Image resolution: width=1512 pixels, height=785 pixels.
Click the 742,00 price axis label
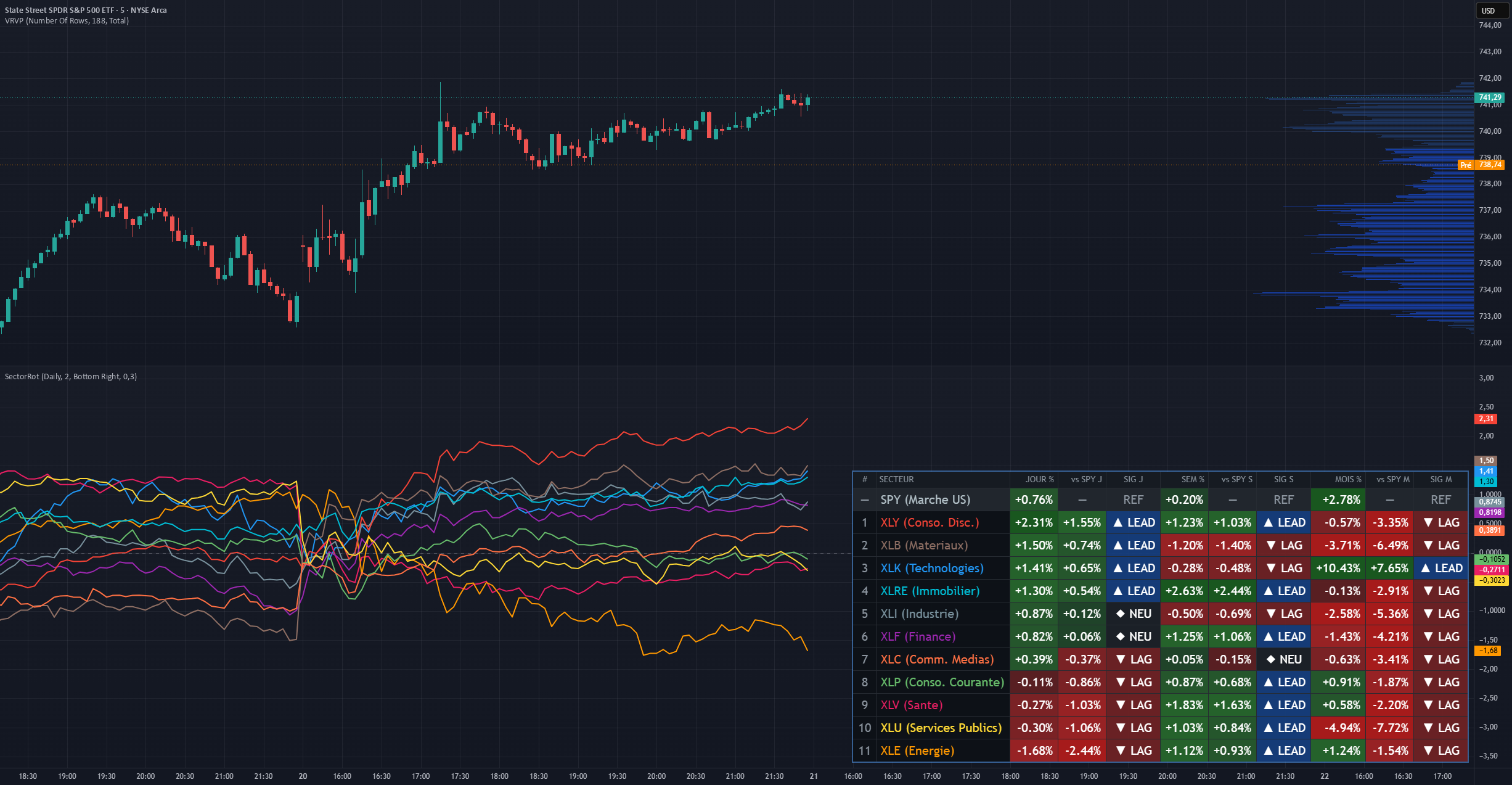pyautogui.click(x=1490, y=78)
